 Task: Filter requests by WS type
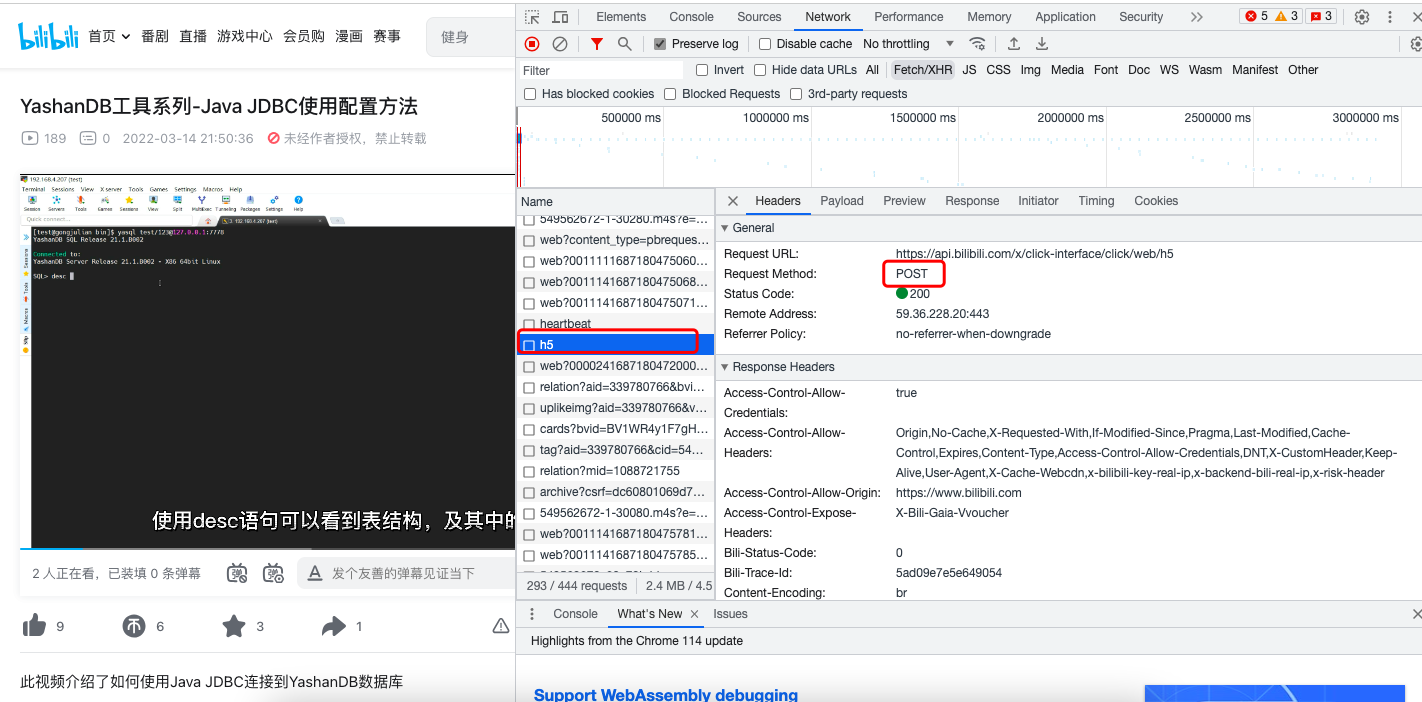click(1169, 70)
